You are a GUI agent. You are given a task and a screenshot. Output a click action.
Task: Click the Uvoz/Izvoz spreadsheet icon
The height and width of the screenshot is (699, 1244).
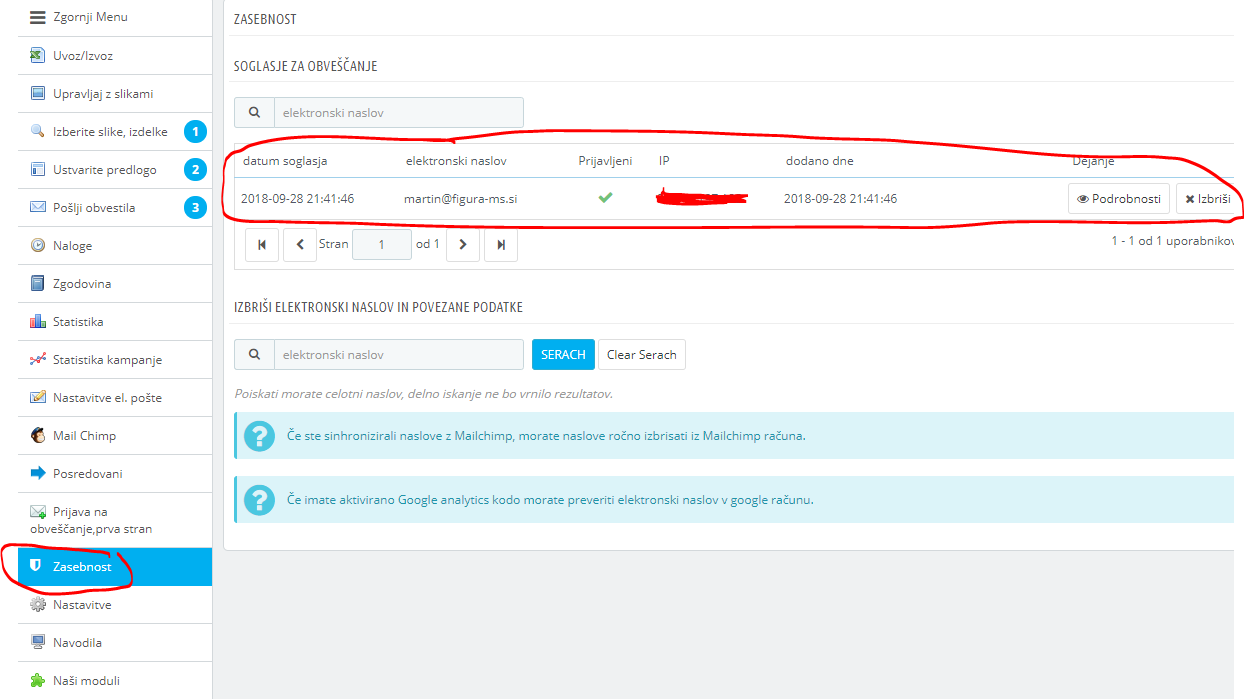(x=38, y=56)
